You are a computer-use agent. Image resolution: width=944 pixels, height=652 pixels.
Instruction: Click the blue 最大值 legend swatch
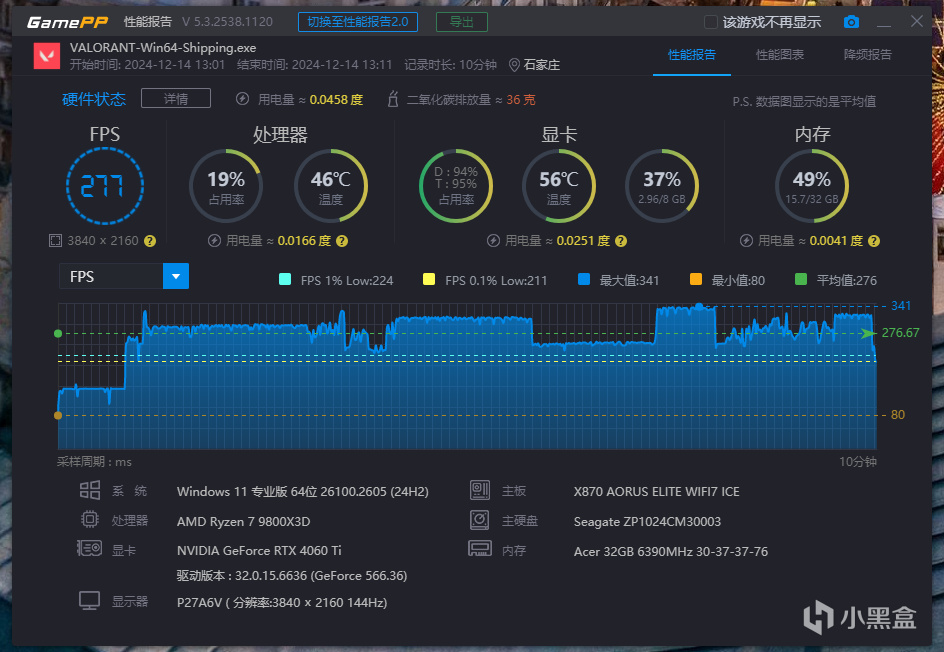583,279
